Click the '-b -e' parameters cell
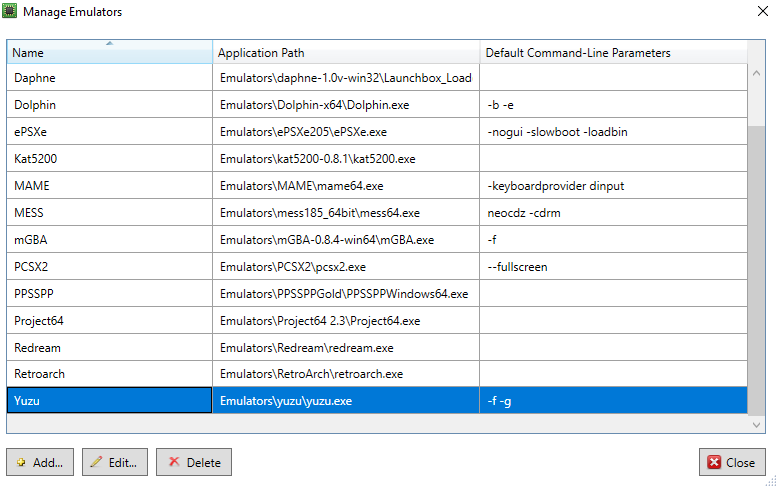Screen dimensions: 776x487 point(613,104)
